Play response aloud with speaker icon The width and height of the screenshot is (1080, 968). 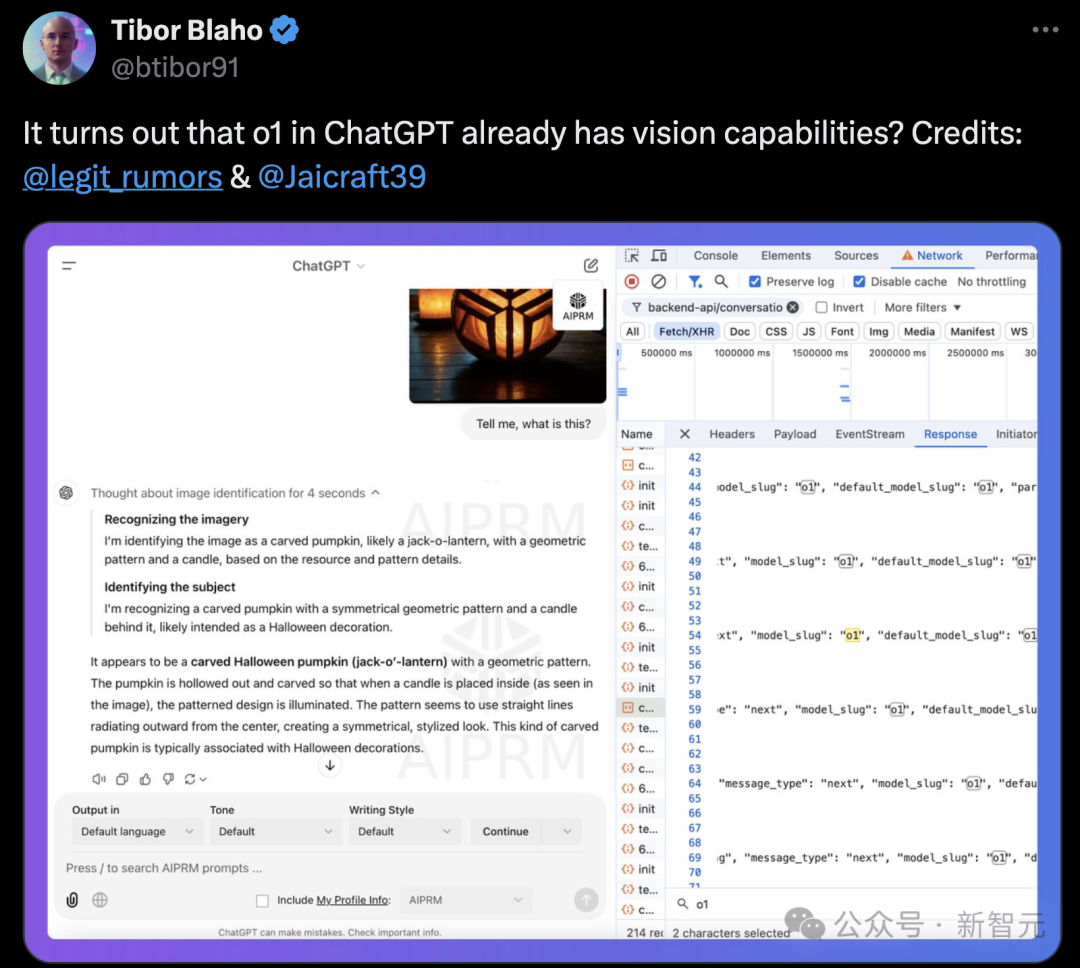(x=99, y=779)
